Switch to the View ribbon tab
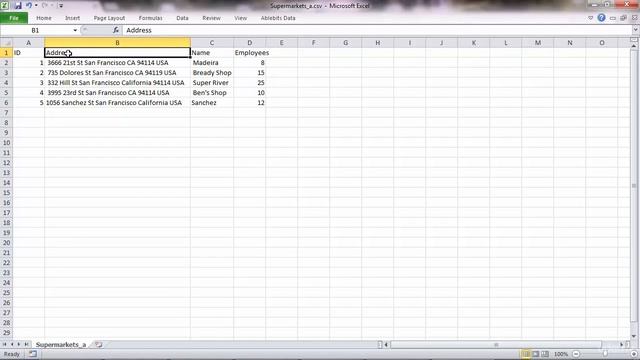Image resolution: width=640 pixels, height=360 pixels. click(x=240, y=18)
